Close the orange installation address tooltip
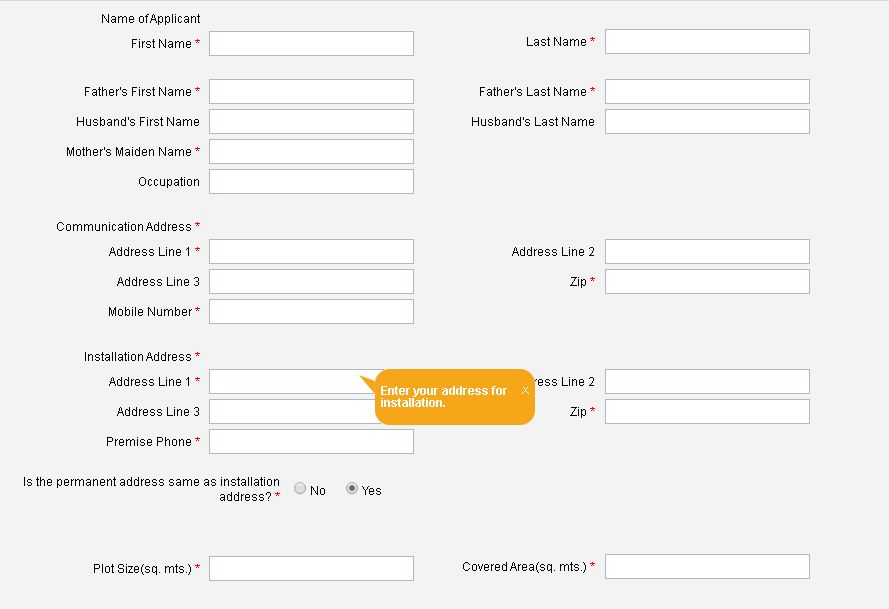Viewport: 889px width, 609px height. [525, 390]
